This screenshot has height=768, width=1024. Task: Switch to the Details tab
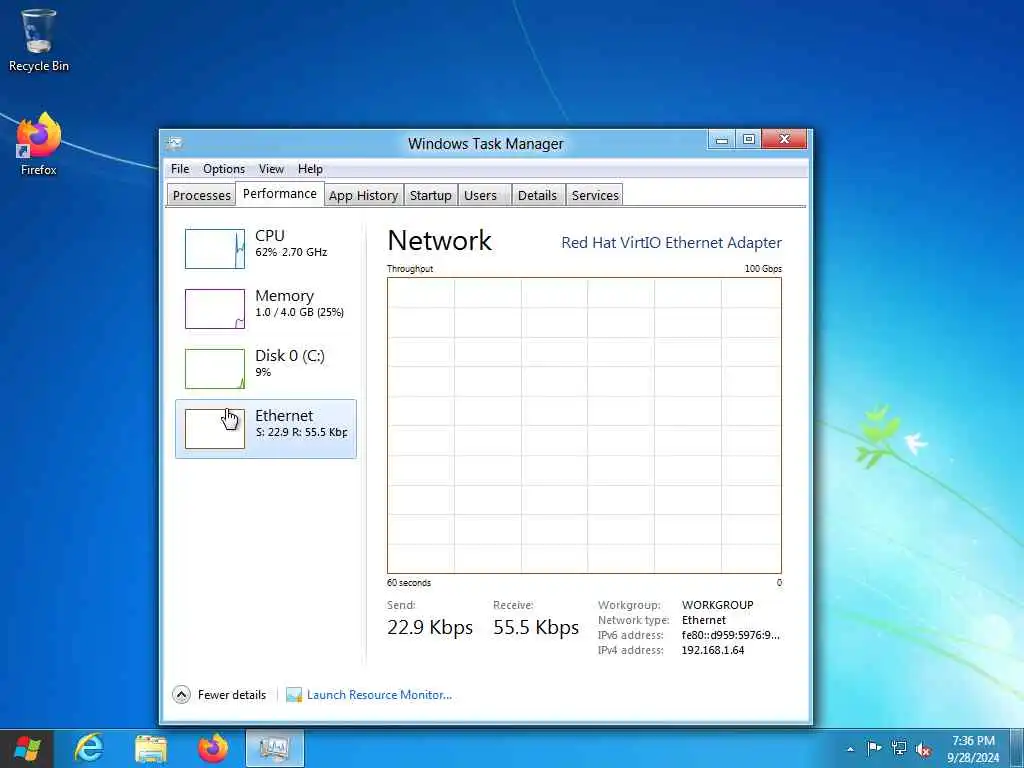[537, 195]
